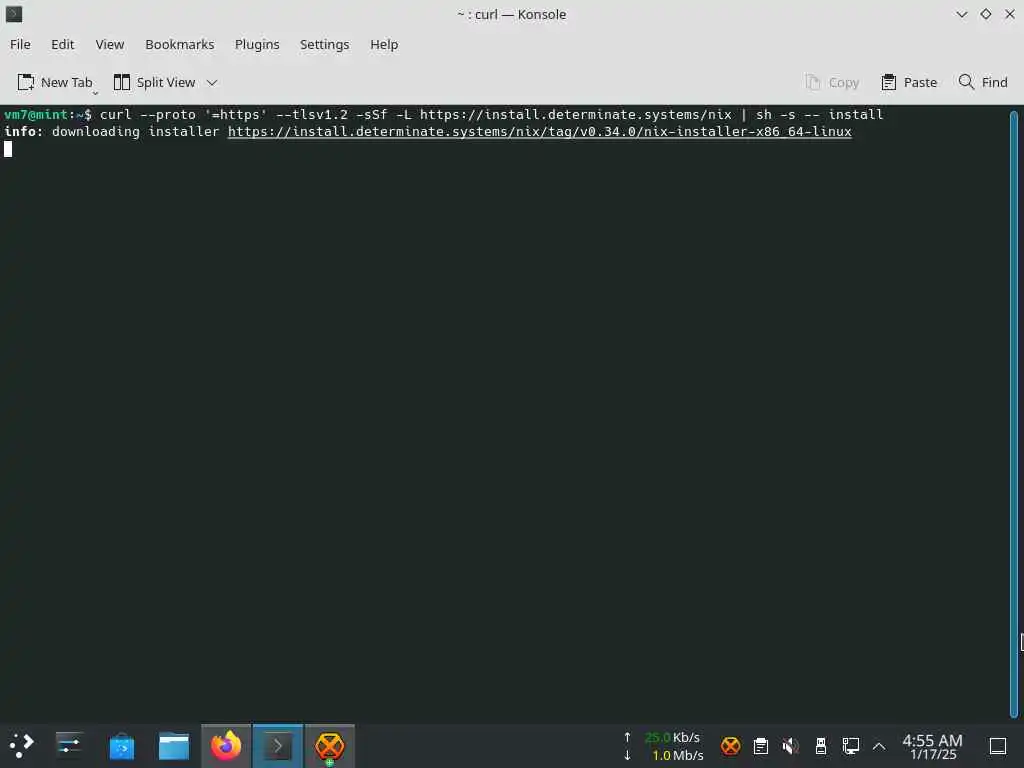1024x768 pixels.
Task: Click the Copy toolbar button
Action: [832, 82]
